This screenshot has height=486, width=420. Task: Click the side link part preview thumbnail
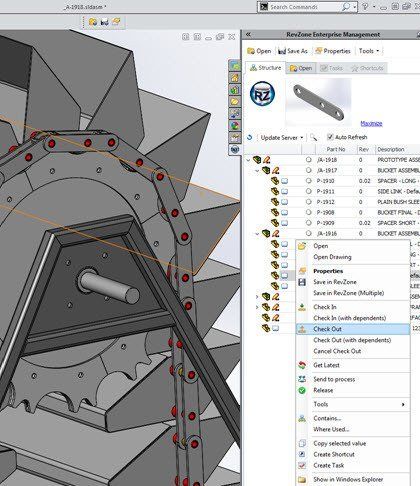click(x=319, y=102)
